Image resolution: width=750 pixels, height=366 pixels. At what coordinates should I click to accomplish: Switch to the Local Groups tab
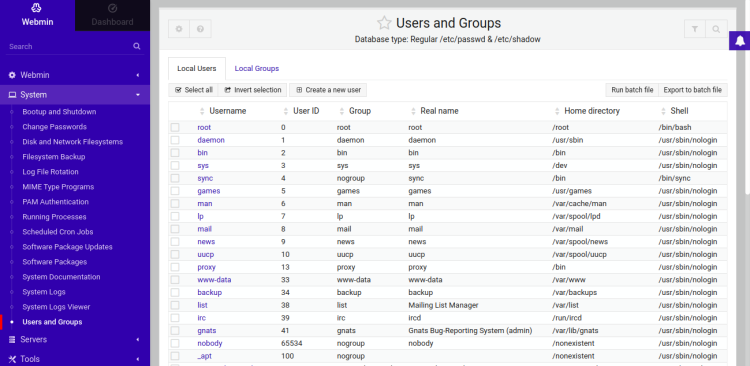tap(257, 68)
